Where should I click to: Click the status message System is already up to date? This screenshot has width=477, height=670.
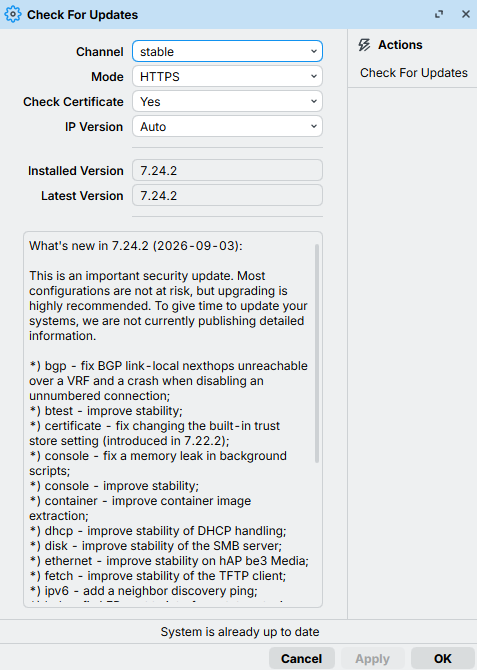coord(240,632)
